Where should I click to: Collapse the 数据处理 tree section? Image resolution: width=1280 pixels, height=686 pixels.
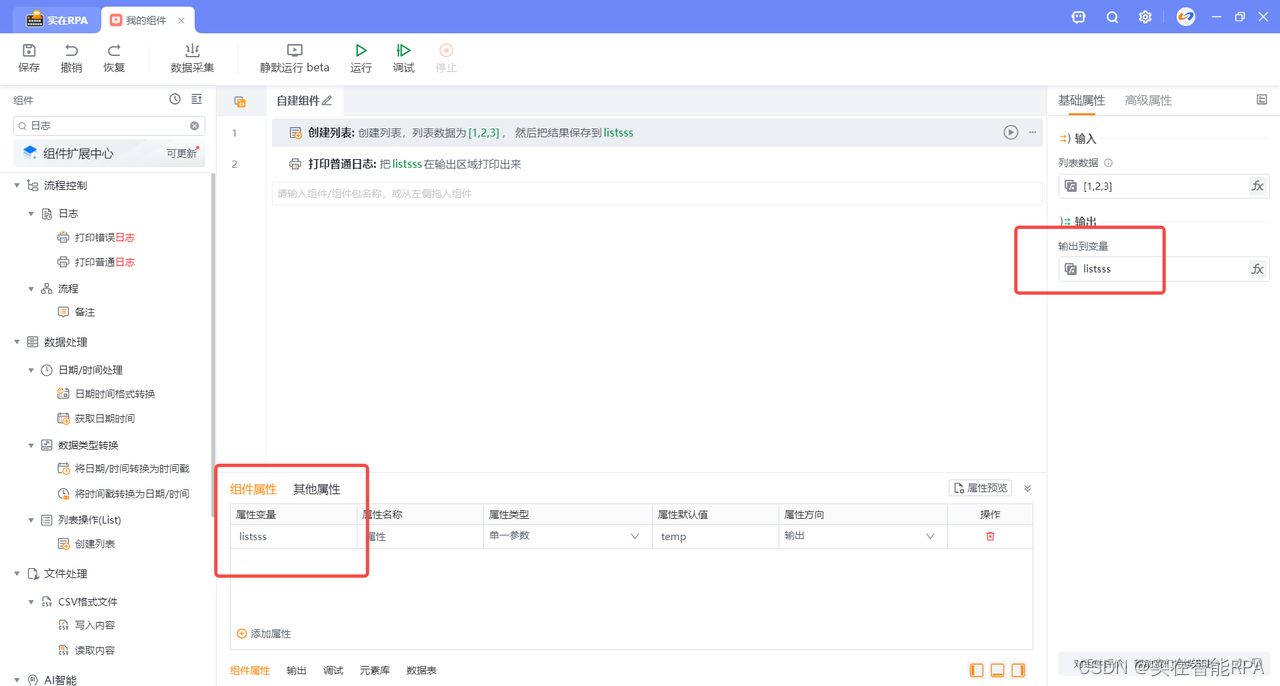pyautogui.click(x=16, y=341)
